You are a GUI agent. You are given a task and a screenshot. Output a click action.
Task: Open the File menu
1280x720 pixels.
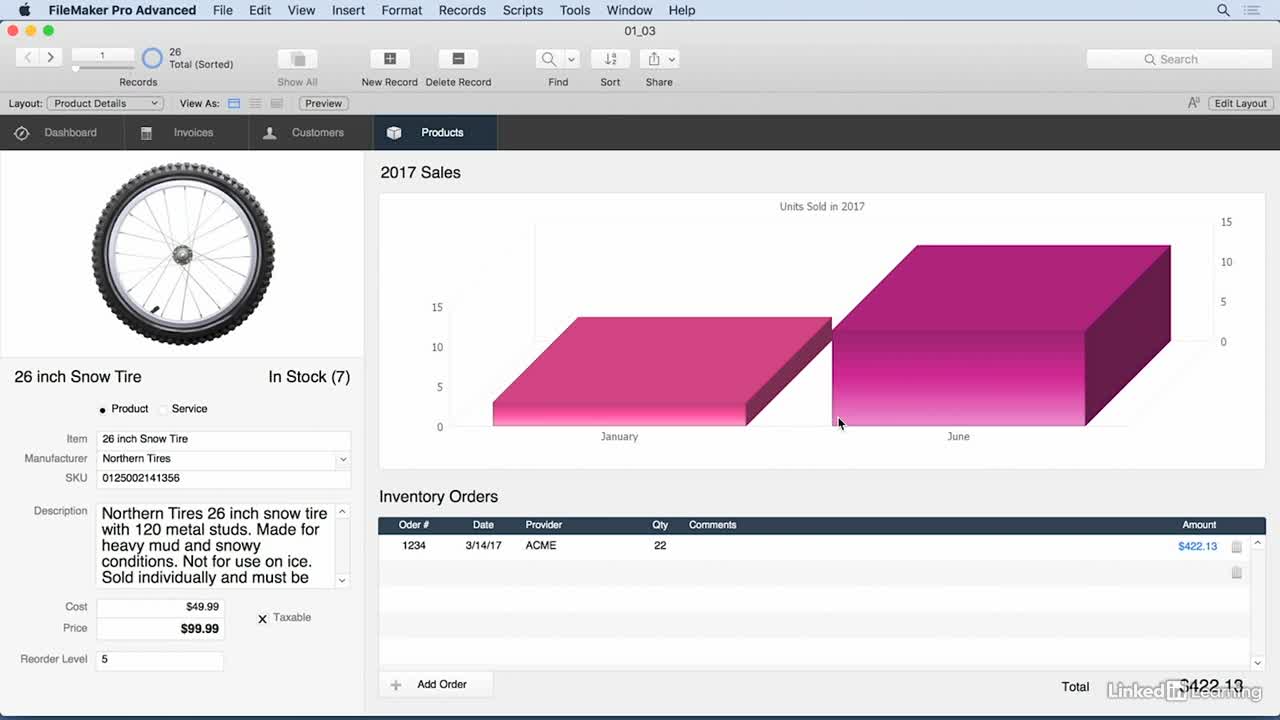coord(223,10)
